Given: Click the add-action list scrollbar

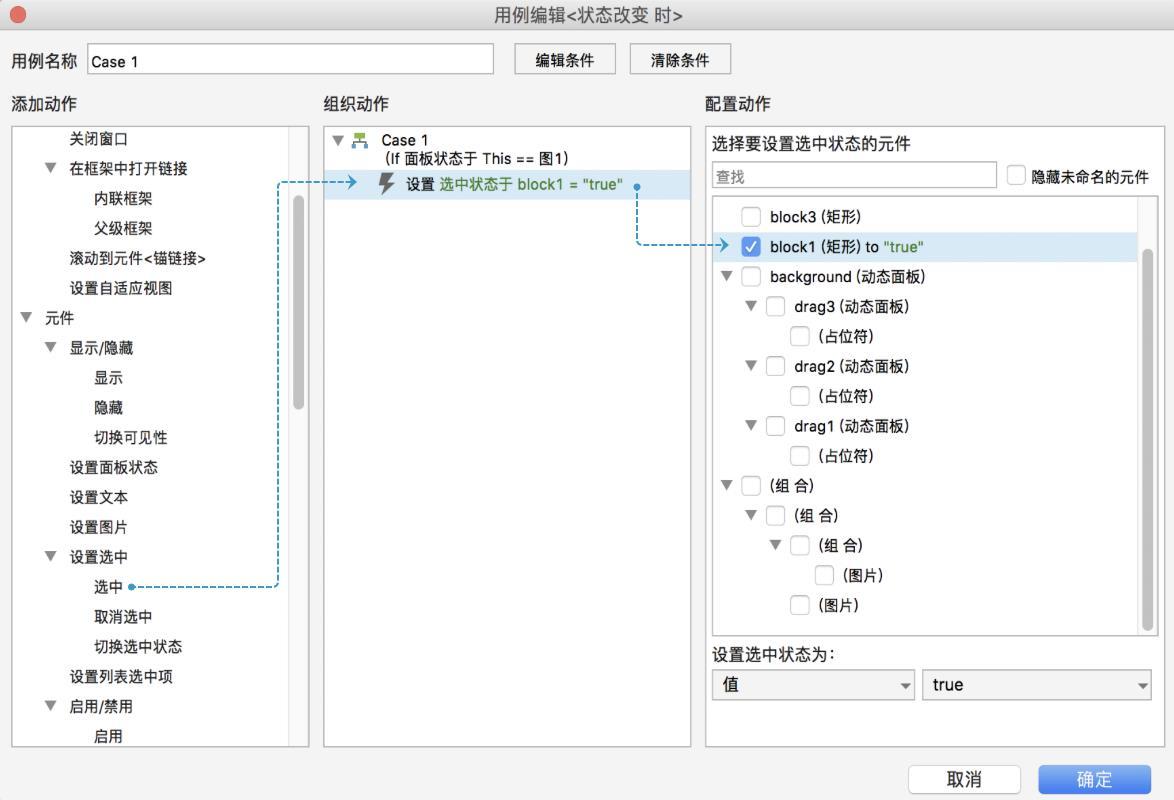Looking at the screenshot, I should [x=299, y=302].
